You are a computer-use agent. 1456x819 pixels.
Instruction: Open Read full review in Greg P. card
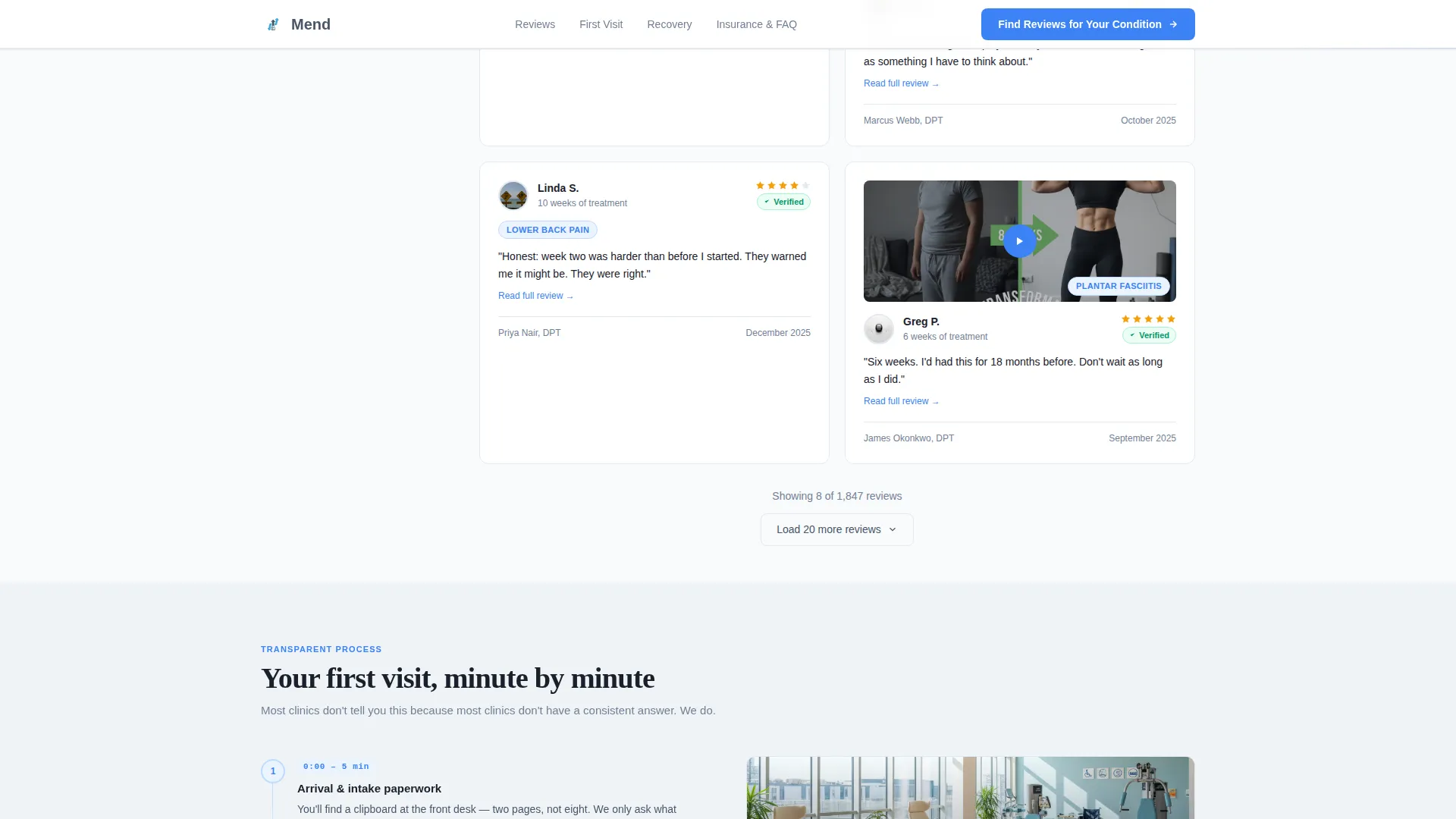point(901,401)
